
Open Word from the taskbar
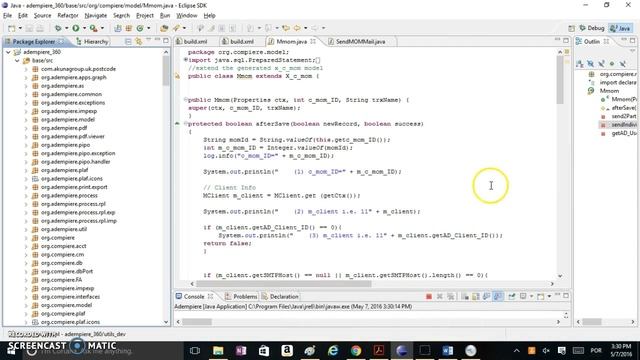point(447,351)
